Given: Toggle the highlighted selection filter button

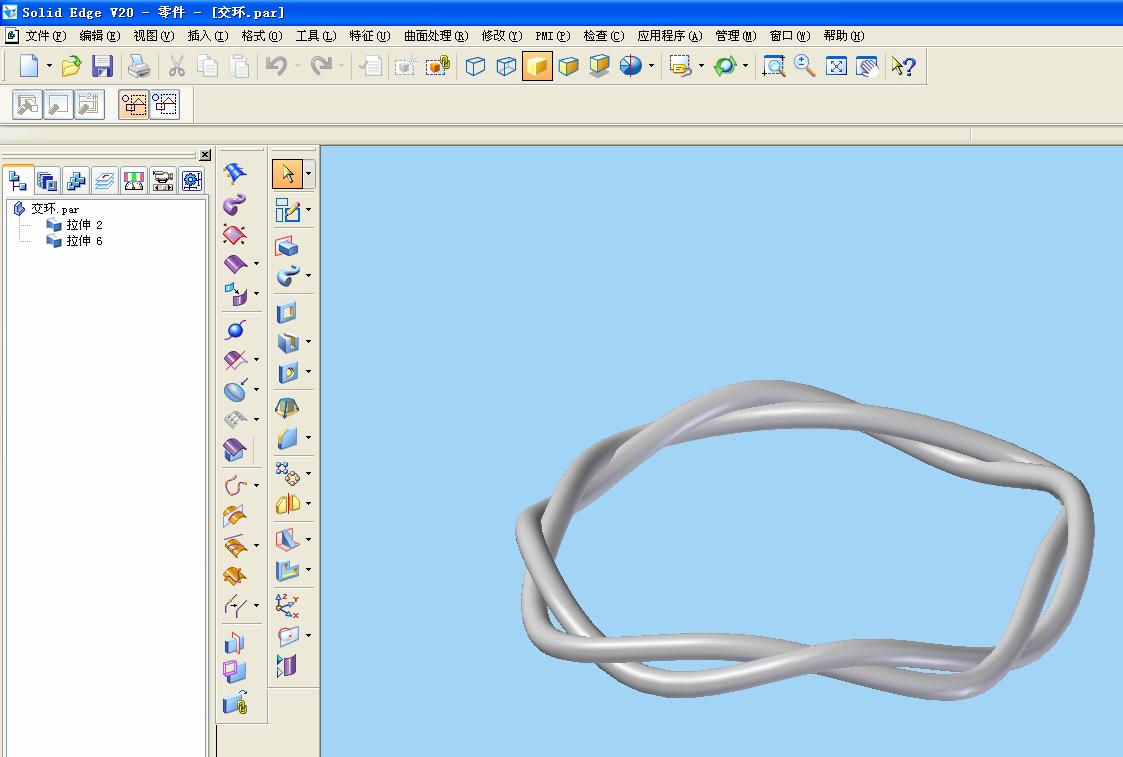Looking at the screenshot, I should pyautogui.click(x=133, y=105).
